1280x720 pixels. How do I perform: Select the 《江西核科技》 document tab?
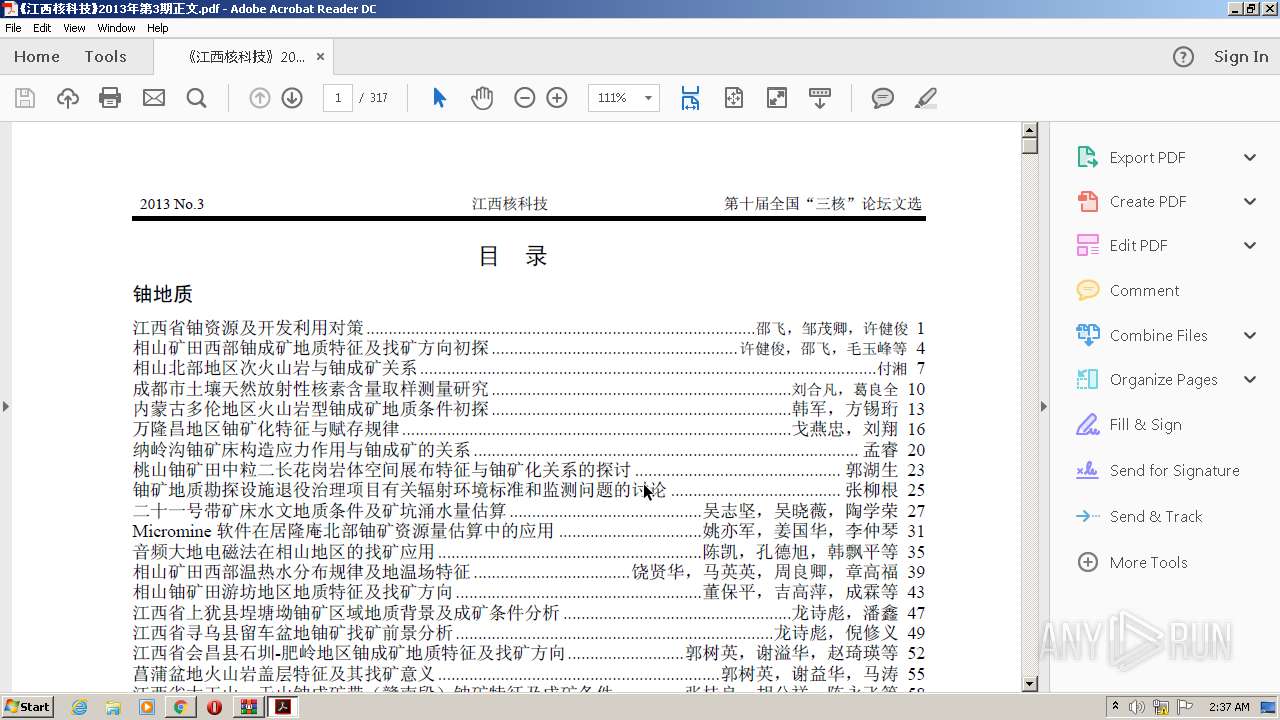[245, 57]
